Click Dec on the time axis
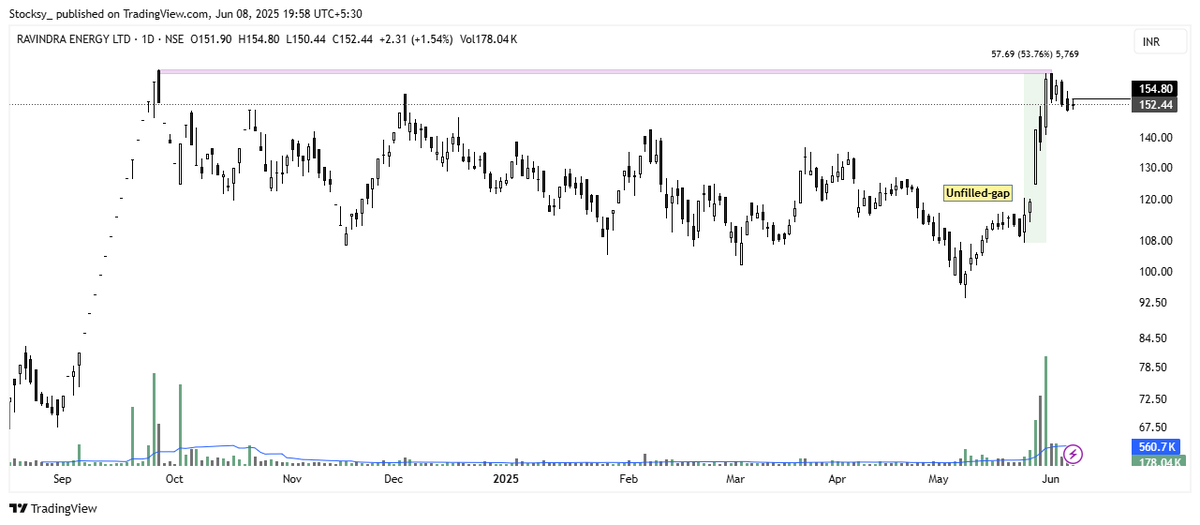The image size is (1200, 525). (x=393, y=480)
